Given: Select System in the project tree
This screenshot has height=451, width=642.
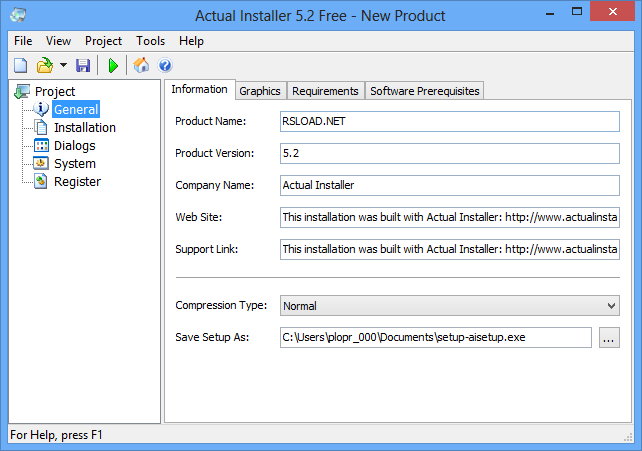Looking at the screenshot, I should (x=75, y=163).
